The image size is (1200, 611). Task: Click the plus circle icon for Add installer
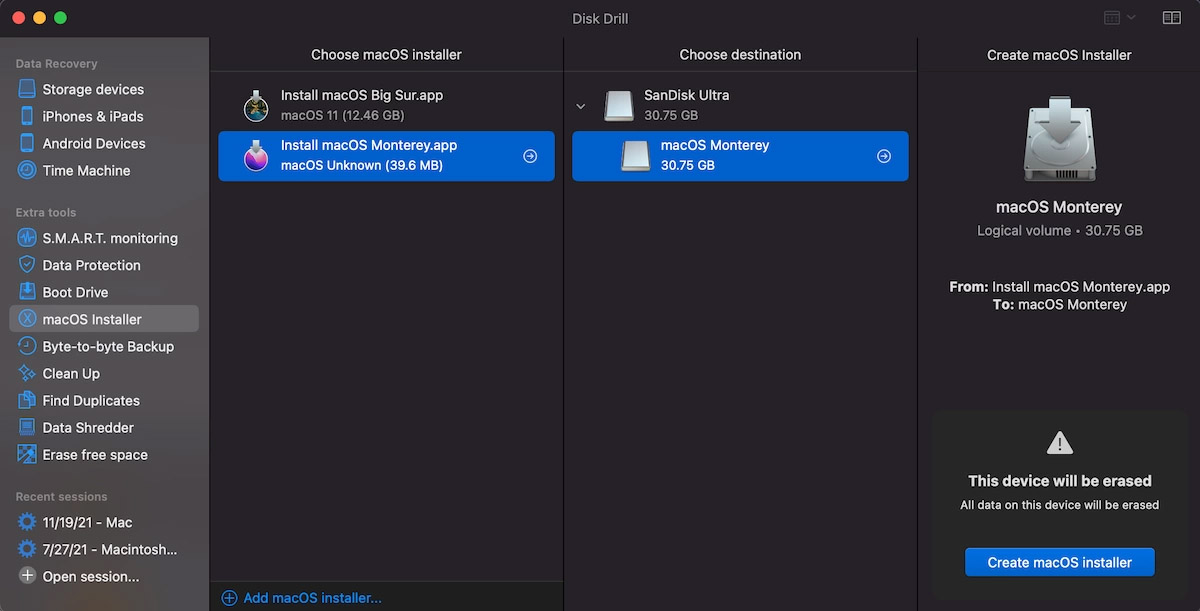coord(229,598)
